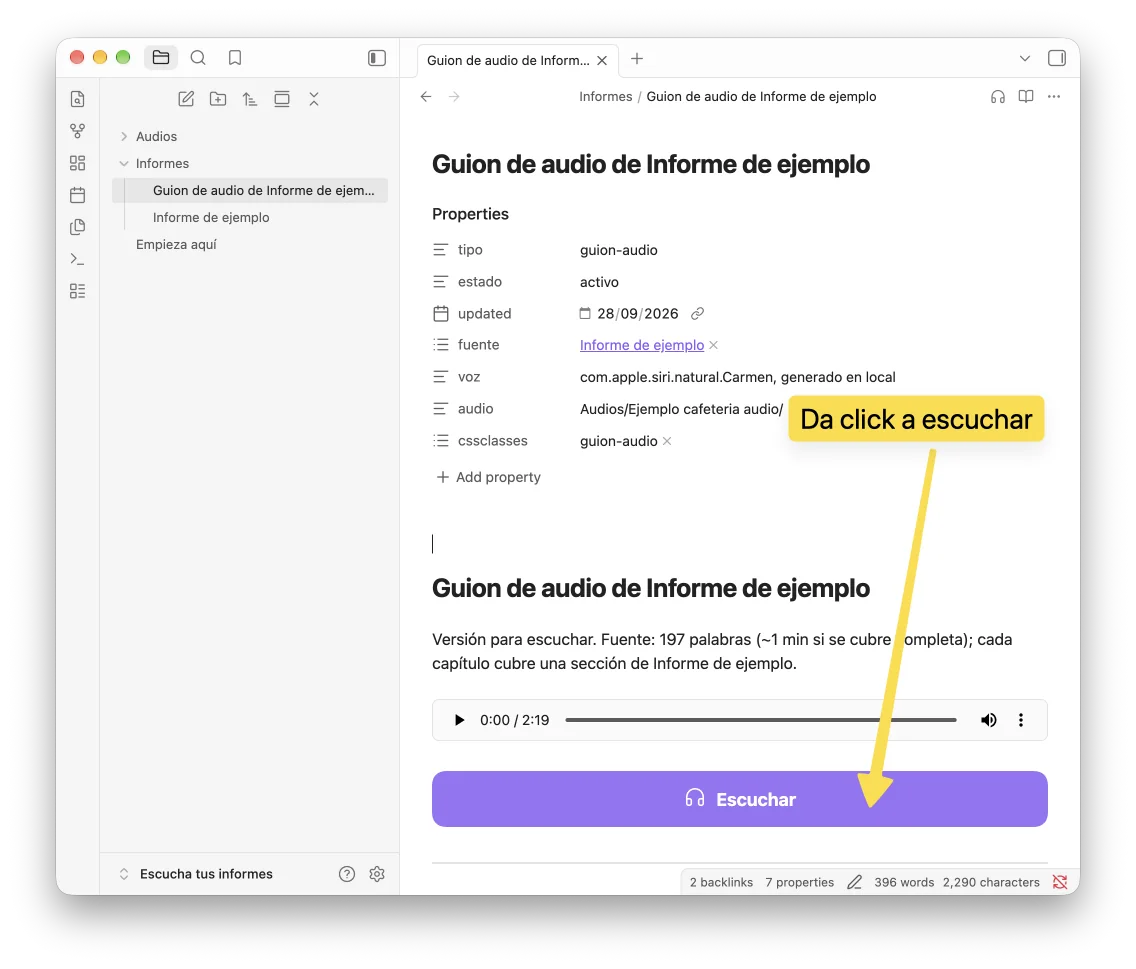Open graph view ribbon icon
This screenshot has height=969, width=1136.
pyautogui.click(x=78, y=131)
